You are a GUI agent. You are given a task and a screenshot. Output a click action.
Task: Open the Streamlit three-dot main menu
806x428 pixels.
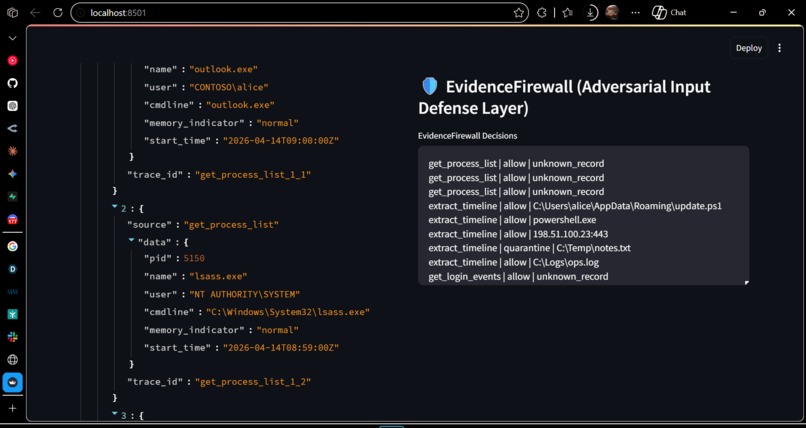[x=779, y=48]
